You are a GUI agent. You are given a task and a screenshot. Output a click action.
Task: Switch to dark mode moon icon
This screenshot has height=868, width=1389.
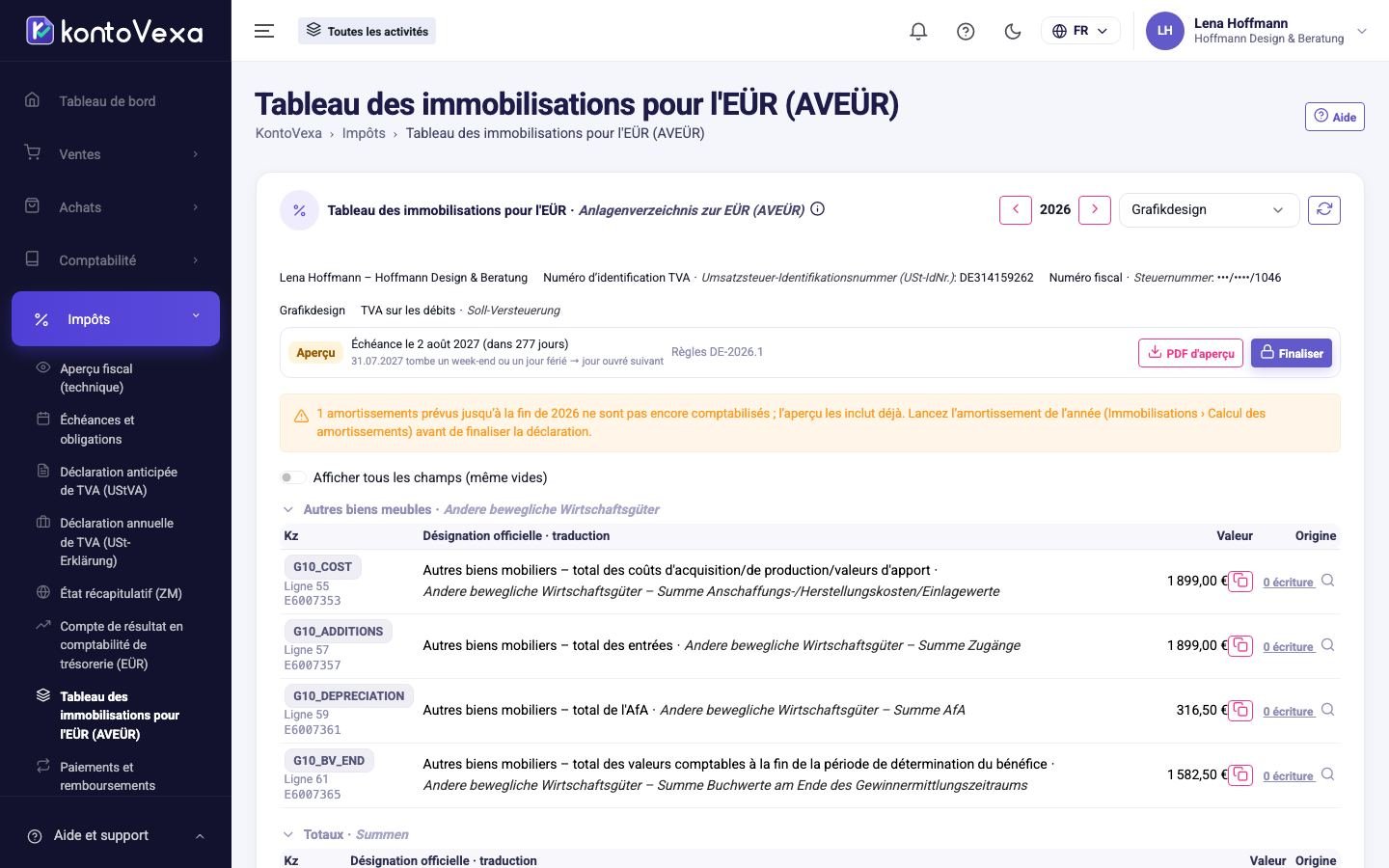tap(1013, 31)
